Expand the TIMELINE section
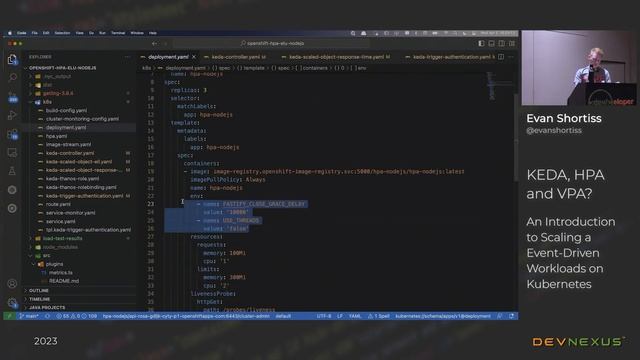 [x=40, y=299]
